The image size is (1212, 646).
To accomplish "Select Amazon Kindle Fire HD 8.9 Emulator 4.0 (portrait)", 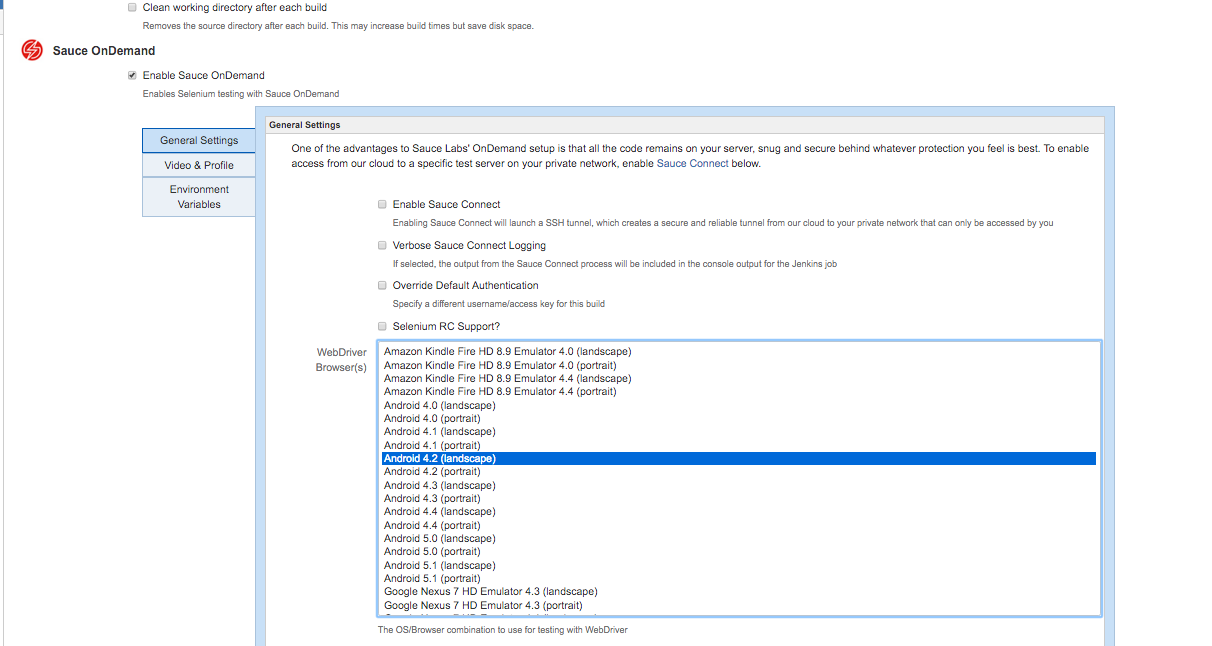I will coord(739,365).
